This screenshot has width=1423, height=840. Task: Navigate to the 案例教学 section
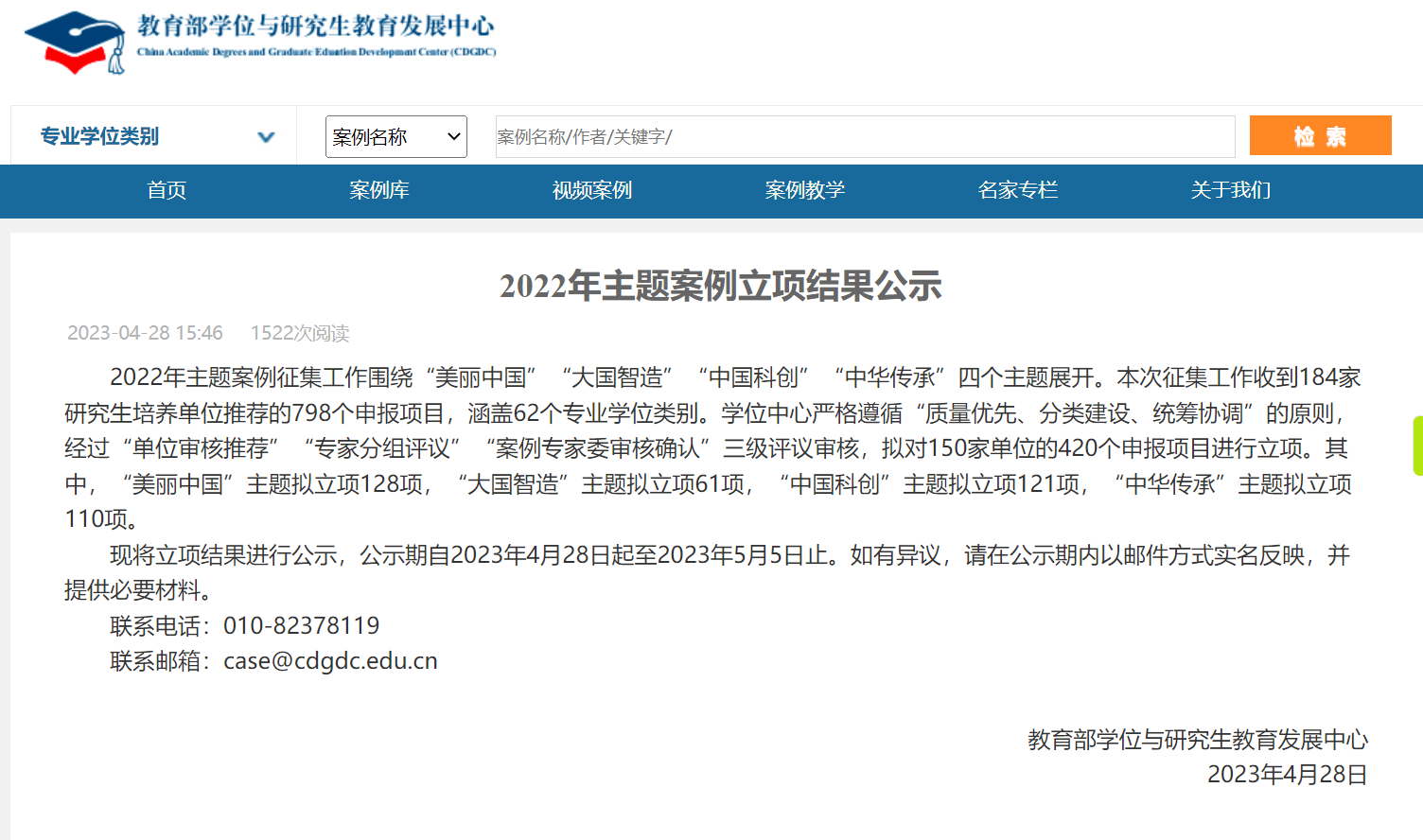[805, 190]
